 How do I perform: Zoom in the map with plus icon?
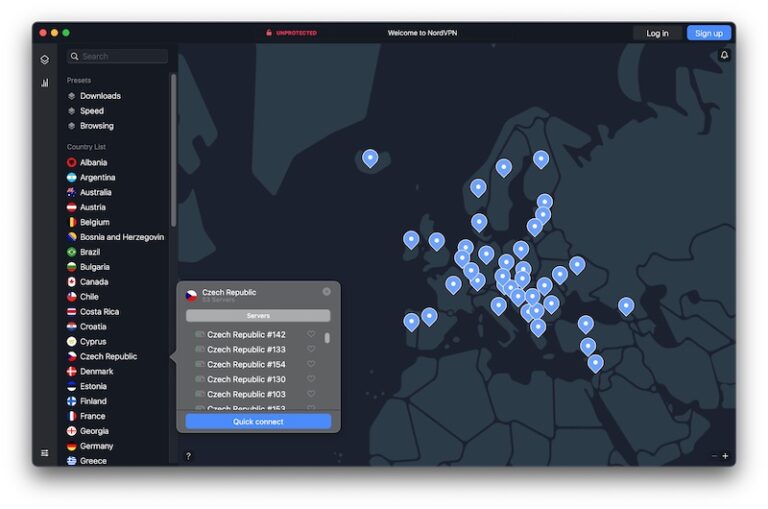[x=725, y=456]
